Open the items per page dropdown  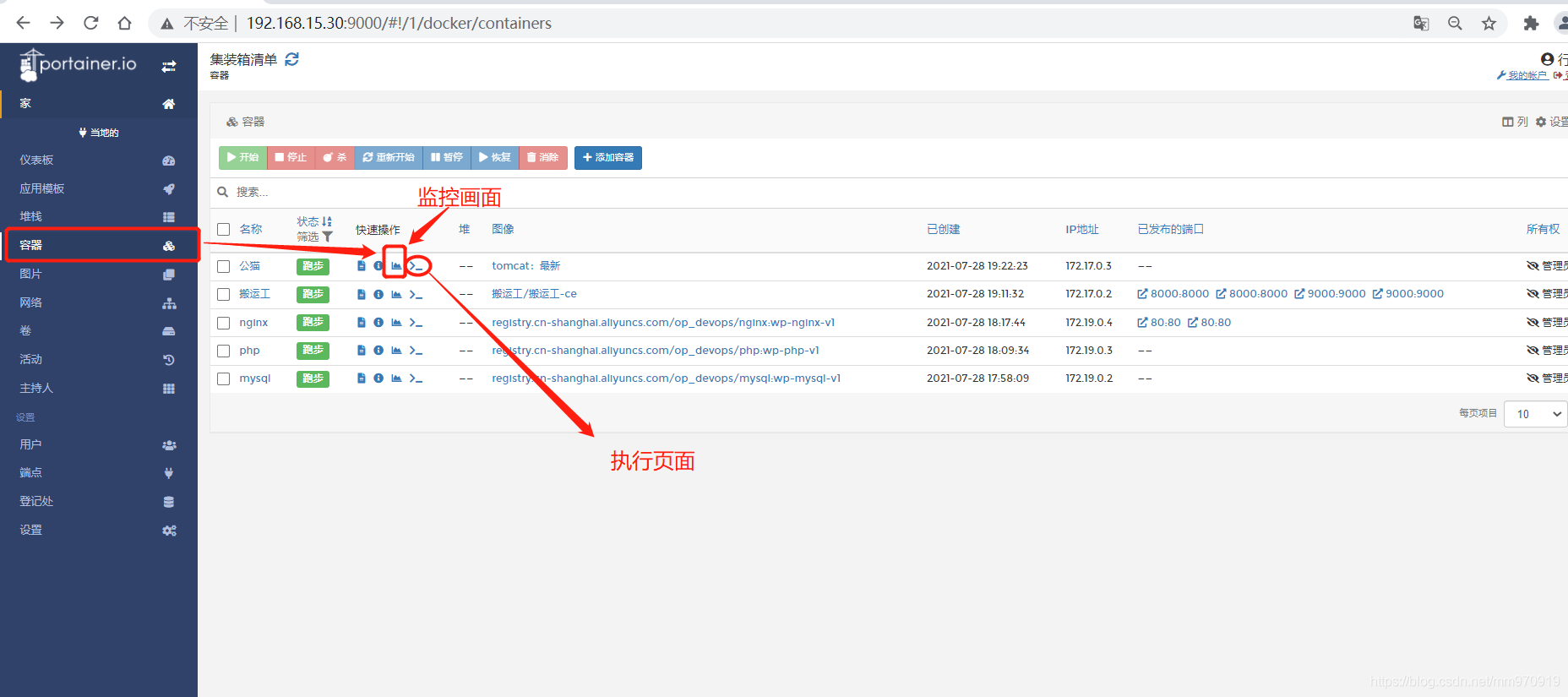(1535, 414)
